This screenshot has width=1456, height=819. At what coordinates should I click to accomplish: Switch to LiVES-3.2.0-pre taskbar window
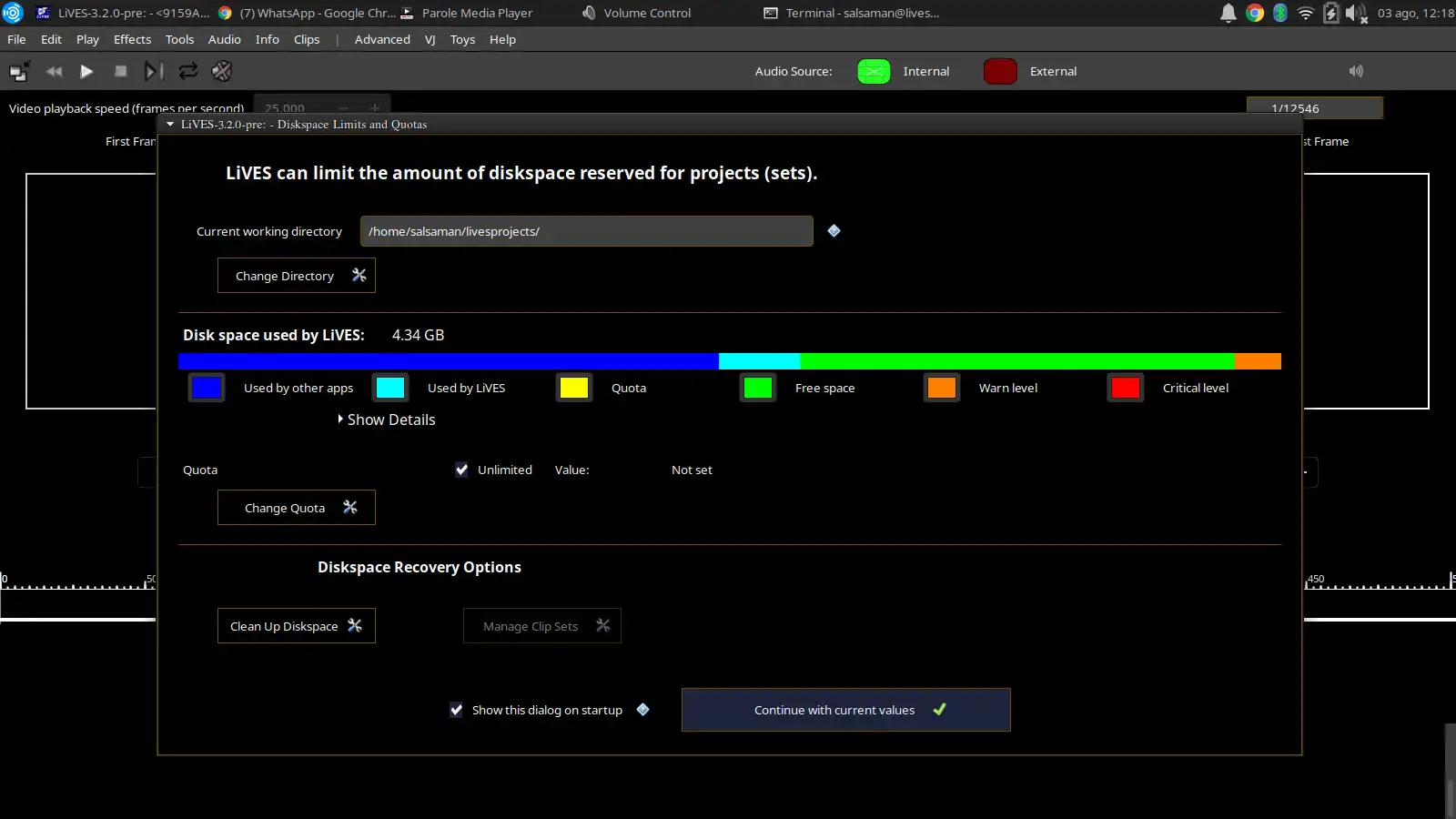click(122, 13)
